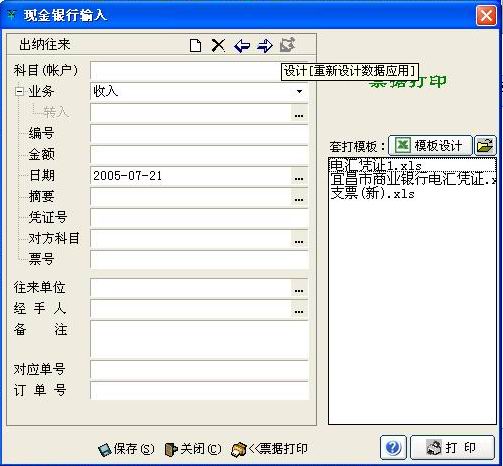The height and width of the screenshot is (466, 503).
Task: Open the 往来单位 lookup ellipsis button
Action: click(299, 288)
